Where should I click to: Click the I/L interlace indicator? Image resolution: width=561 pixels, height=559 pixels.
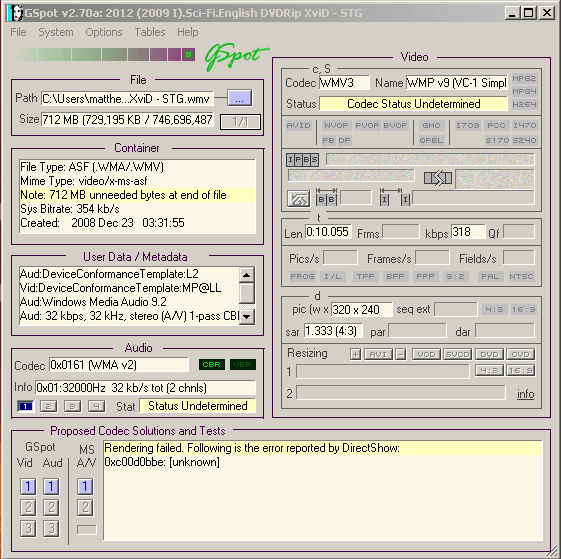pyautogui.click(x=333, y=276)
